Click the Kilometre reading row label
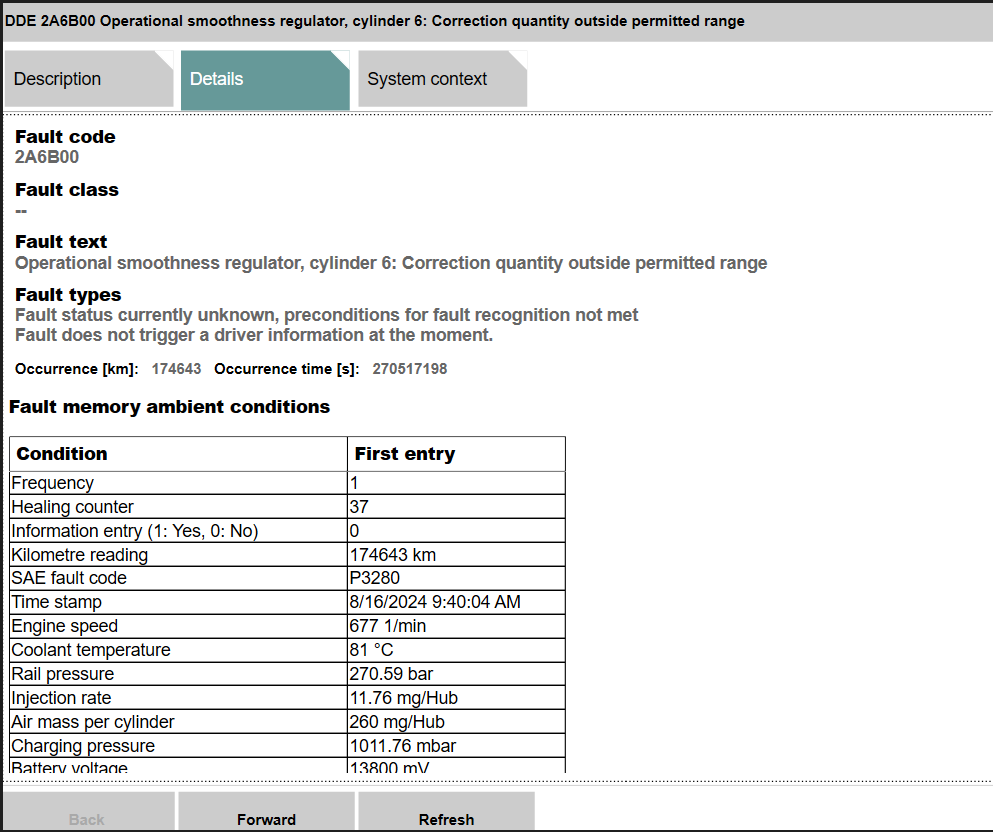 (80, 555)
